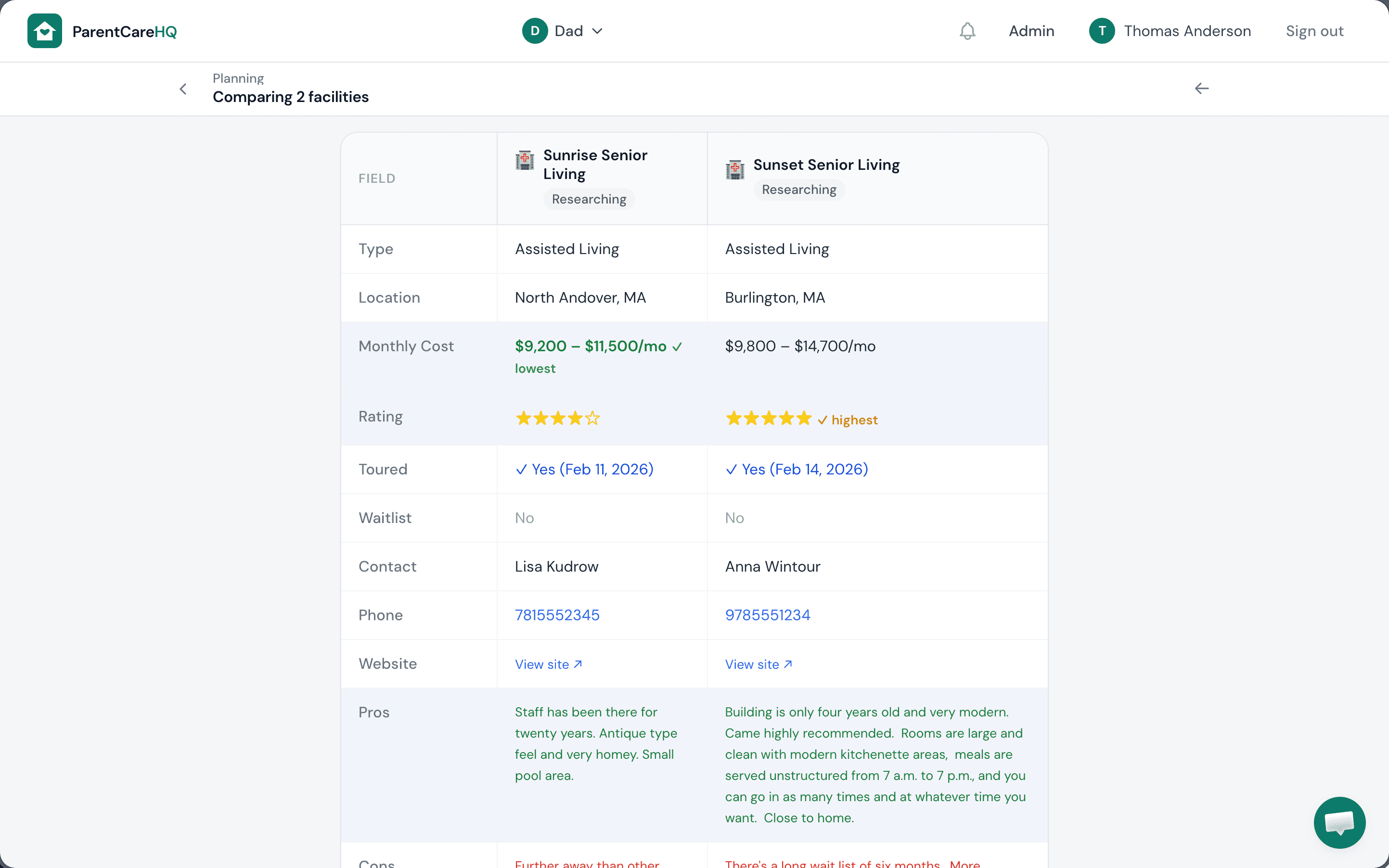Click the fifth star in Sunrise's rating
Screen dimensions: 1389x868
coord(592,418)
